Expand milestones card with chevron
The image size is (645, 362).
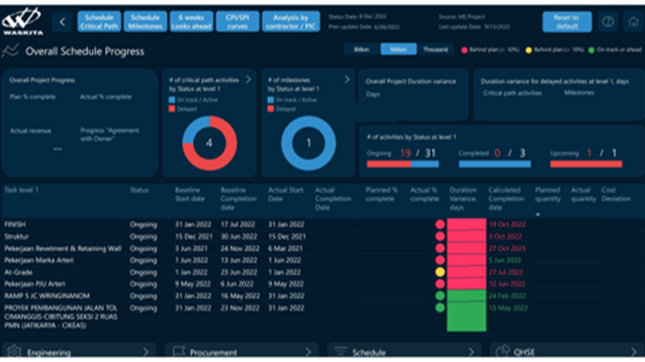point(347,79)
